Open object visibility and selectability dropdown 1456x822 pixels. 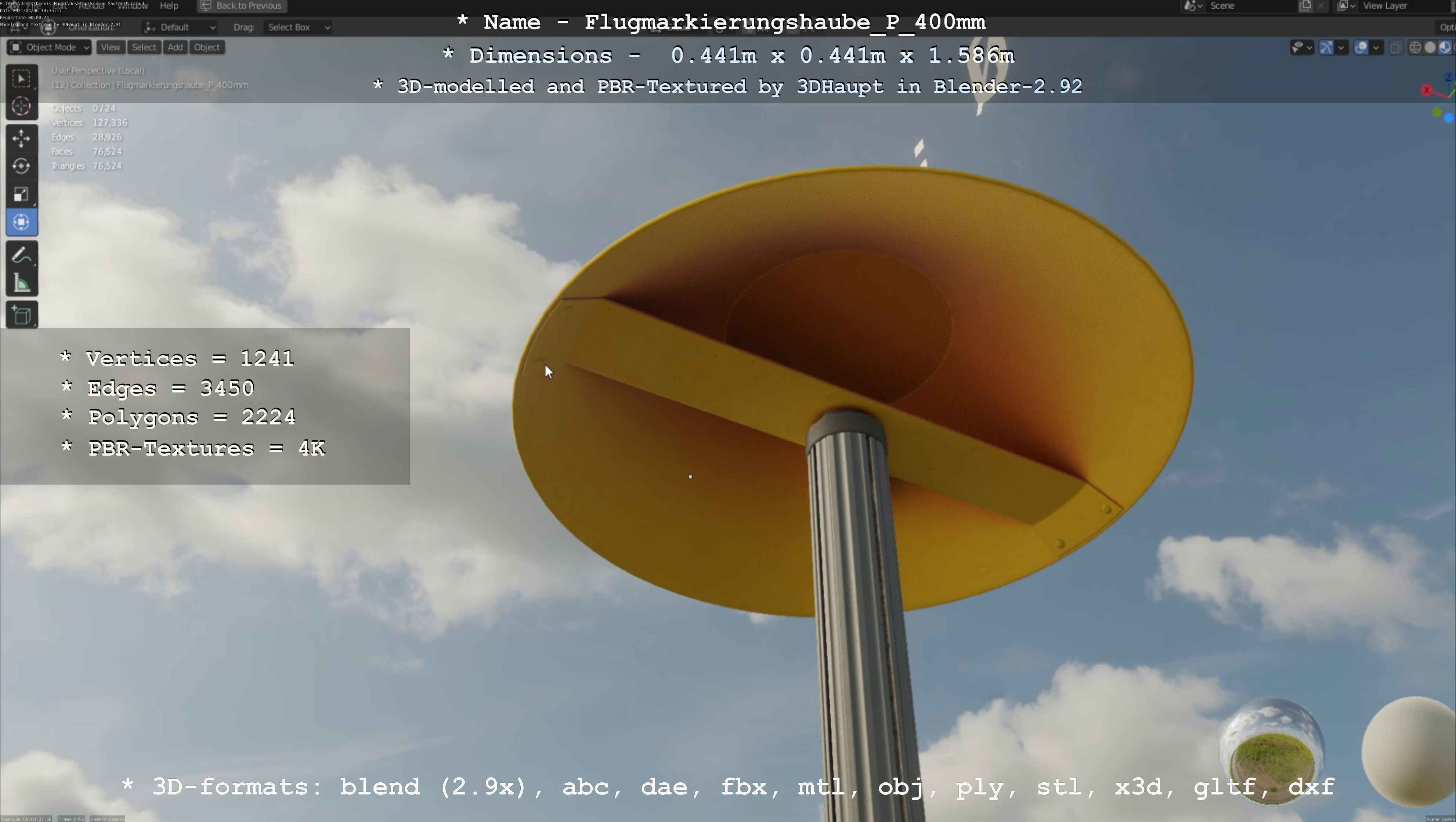coord(1302,47)
